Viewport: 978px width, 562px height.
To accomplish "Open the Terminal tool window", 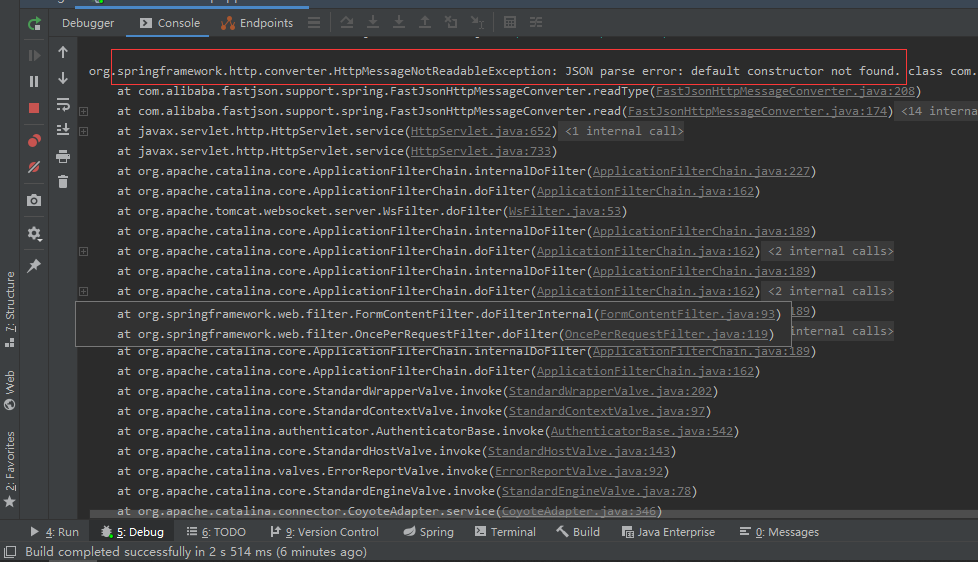I will click(505, 532).
